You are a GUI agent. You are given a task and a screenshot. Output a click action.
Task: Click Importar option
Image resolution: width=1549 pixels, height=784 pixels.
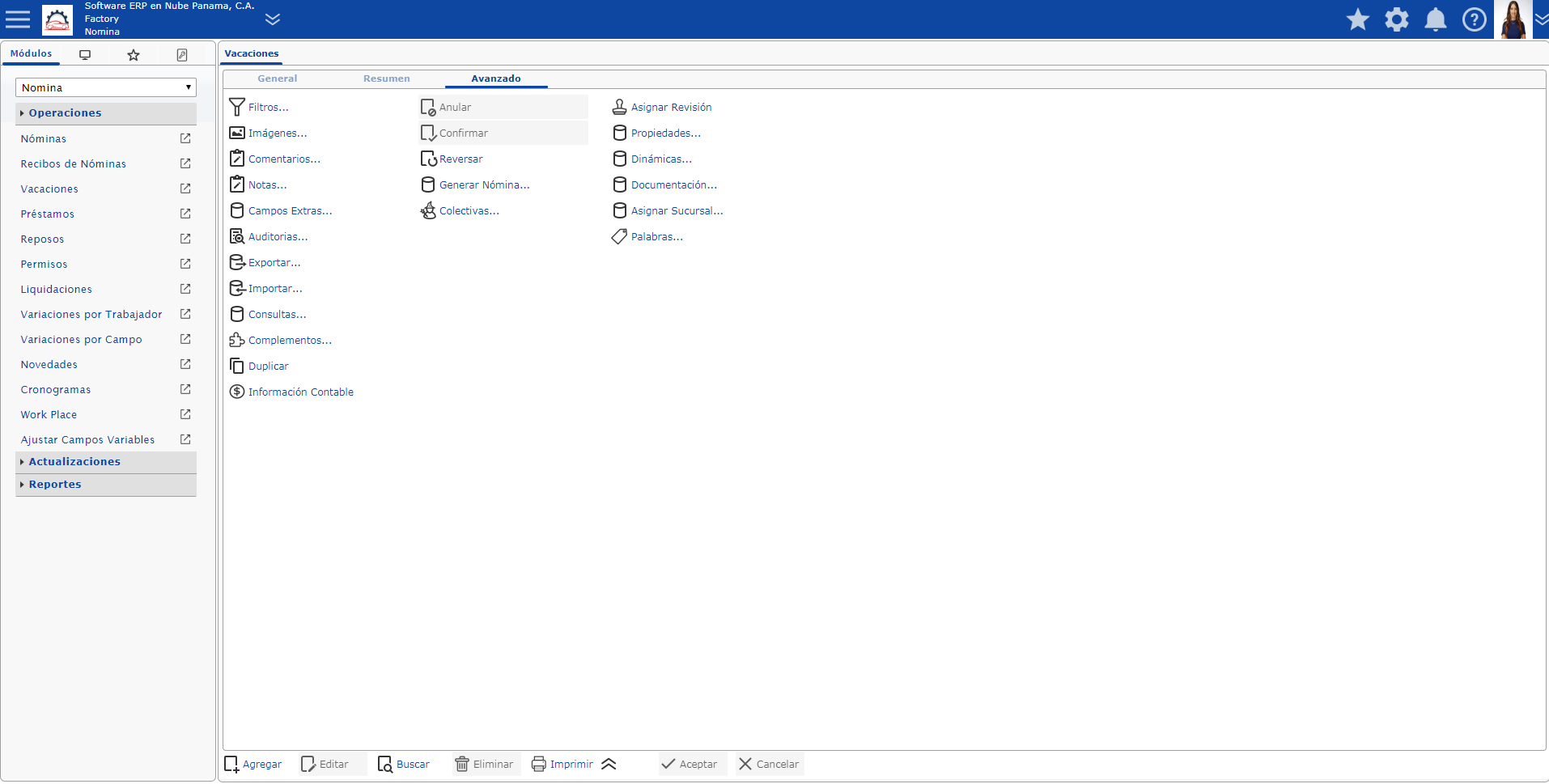pyautogui.click(x=266, y=288)
